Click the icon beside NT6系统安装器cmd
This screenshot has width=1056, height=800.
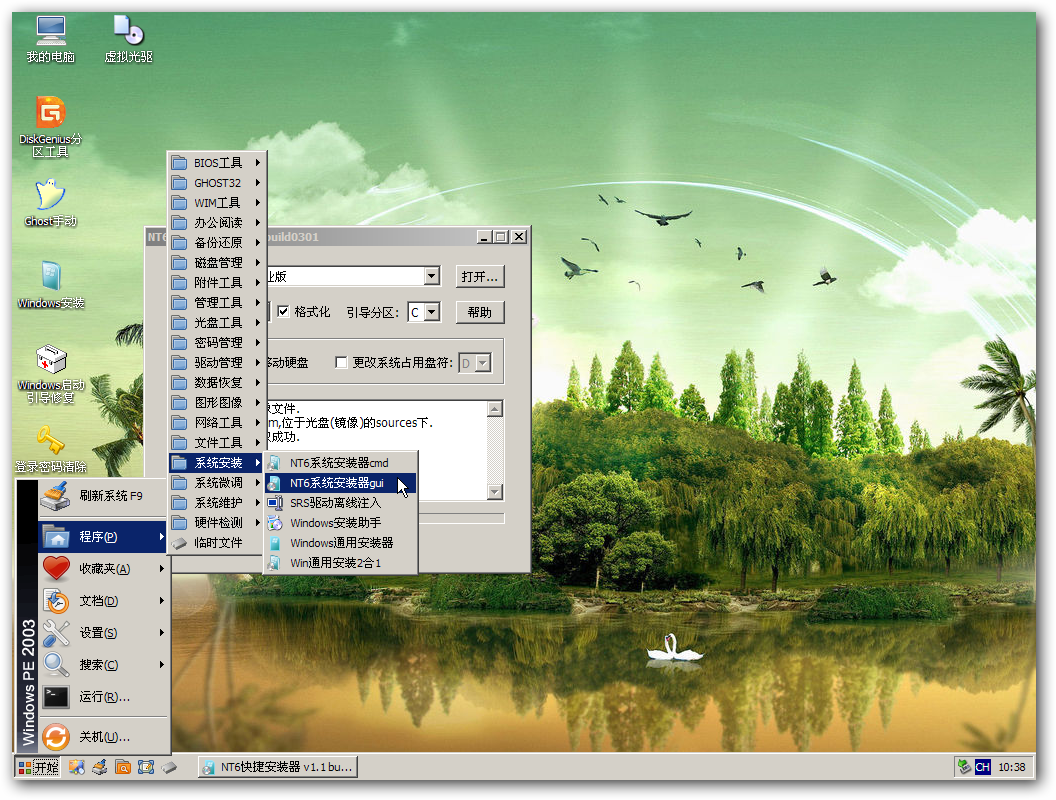pyautogui.click(x=274, y=463)
